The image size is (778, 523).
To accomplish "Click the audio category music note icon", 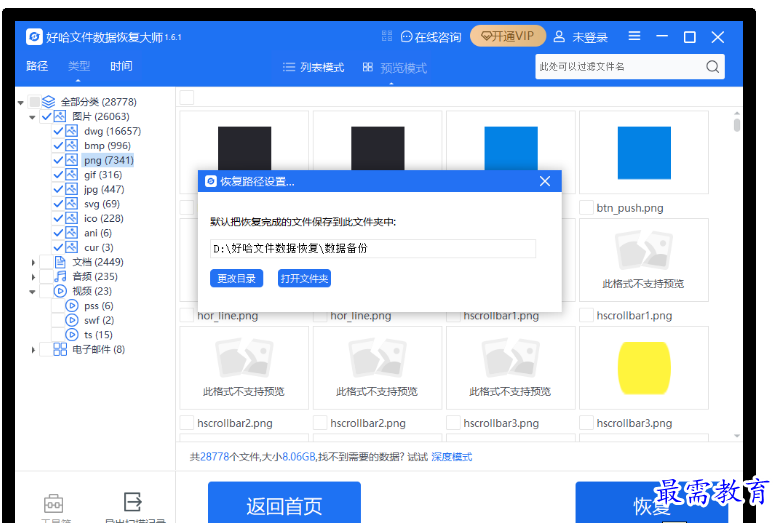I will pyautogui.click(x=60, y=276).
